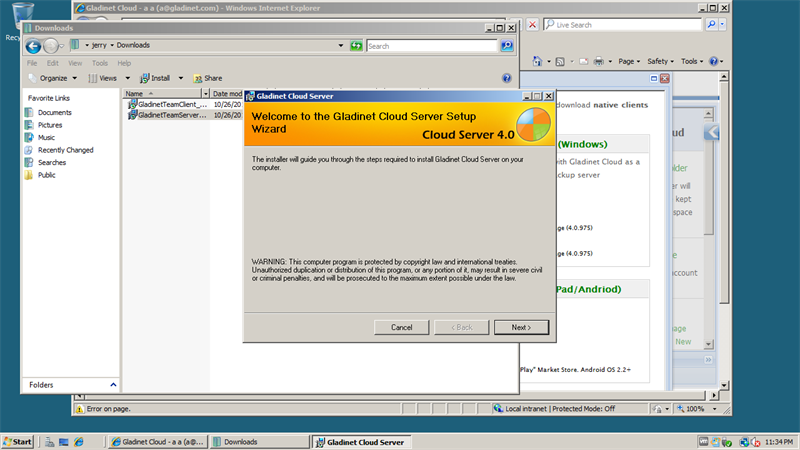Expand the Install dropdown arrow
Screen dimensions: 800x450
[x=180, y=78]
